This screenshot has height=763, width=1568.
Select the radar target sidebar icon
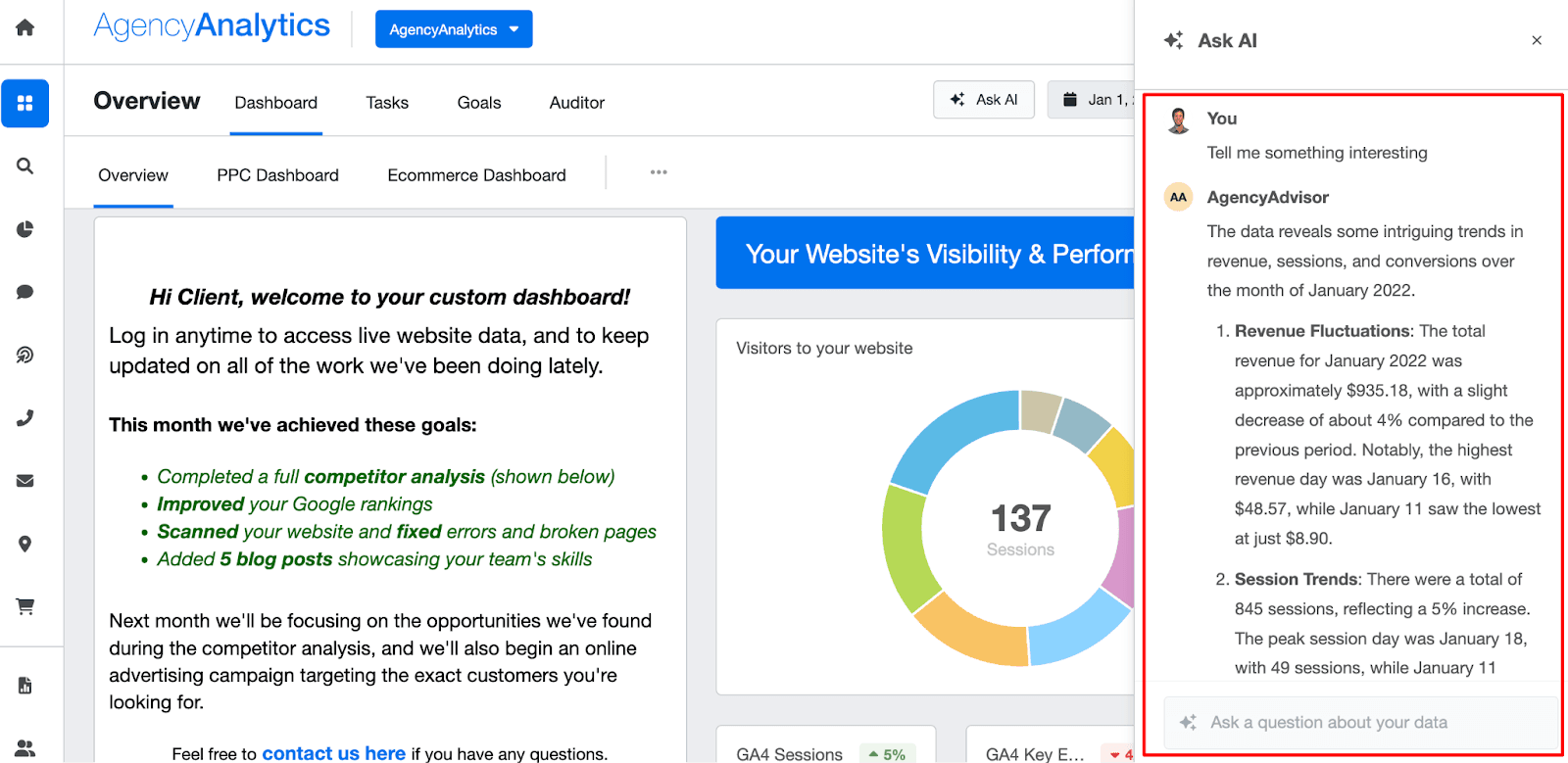pos(25,355)
